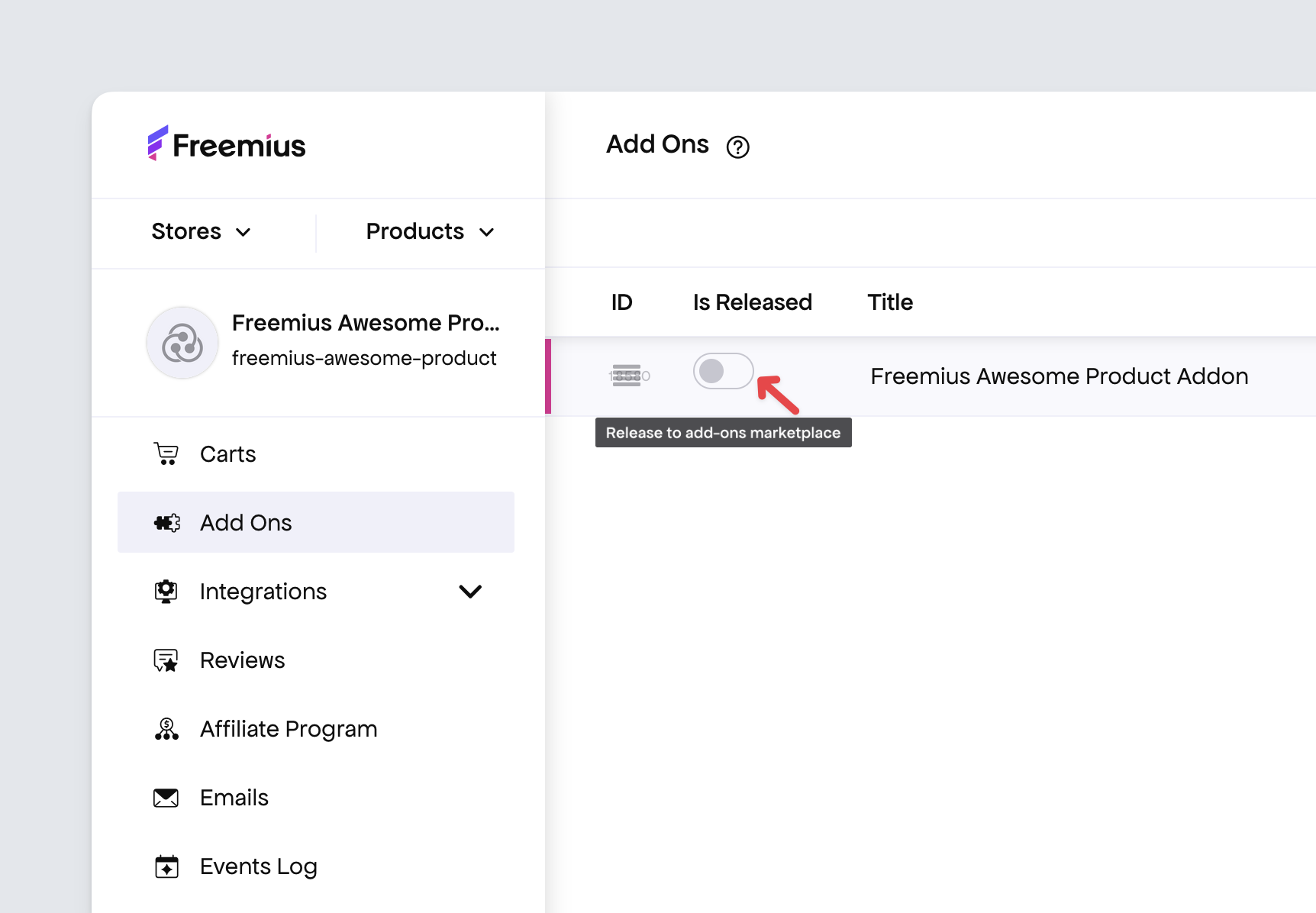Click the product avatar icon
Viewport: 1316px width, 913px height.
point(182,343)
